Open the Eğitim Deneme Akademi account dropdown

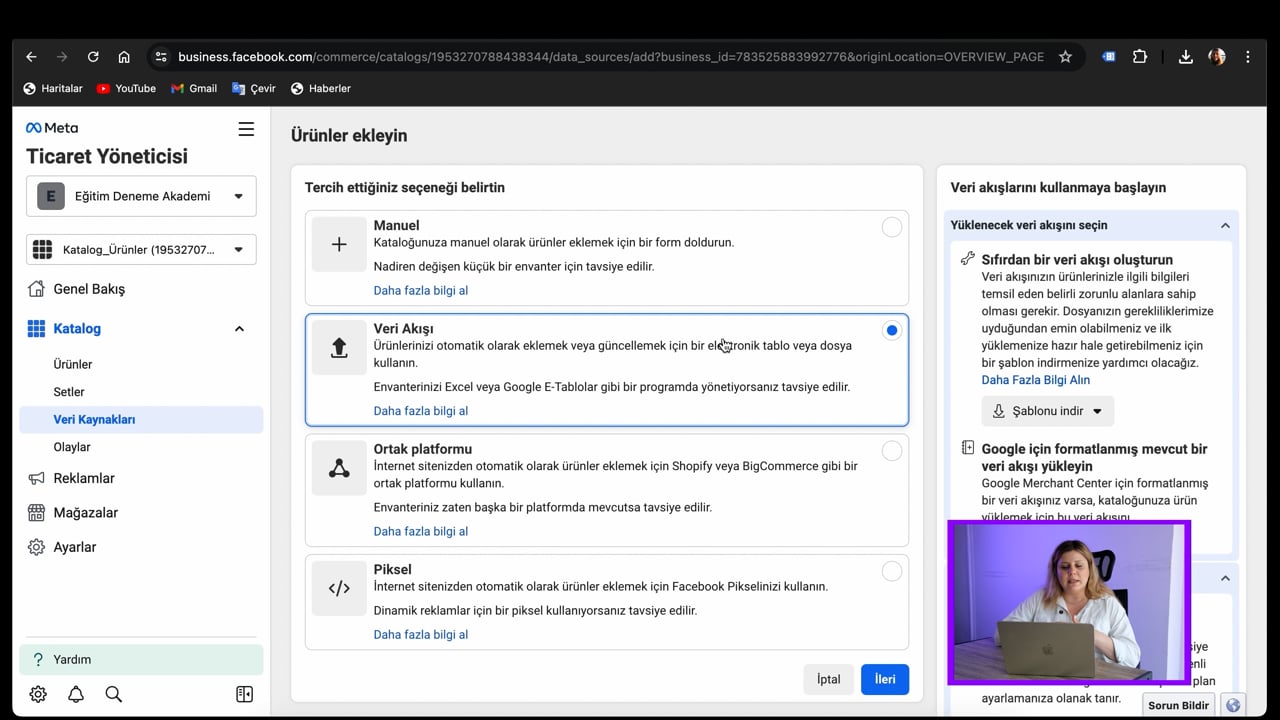coord(141,196)
